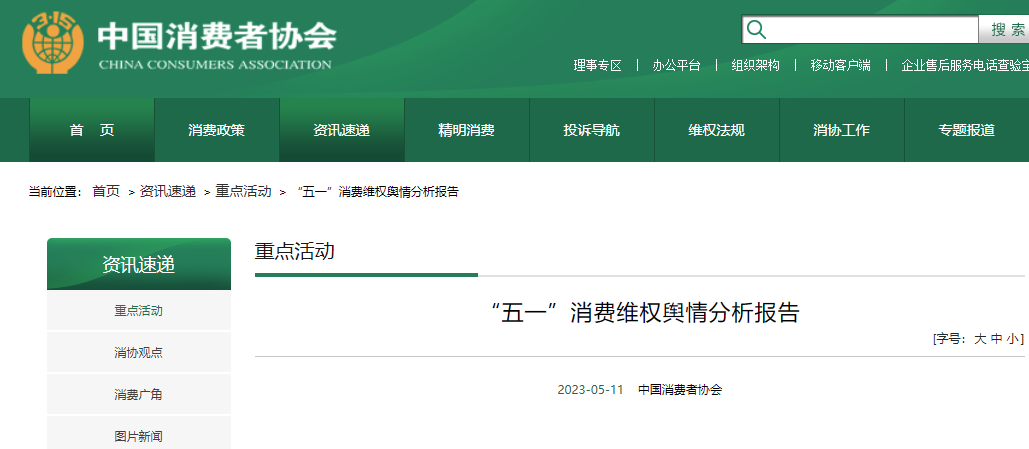Open the 消费政策 navigation menu
Image resolution: width=1029 pixels, height=449 pixels.
pos(216,130)
